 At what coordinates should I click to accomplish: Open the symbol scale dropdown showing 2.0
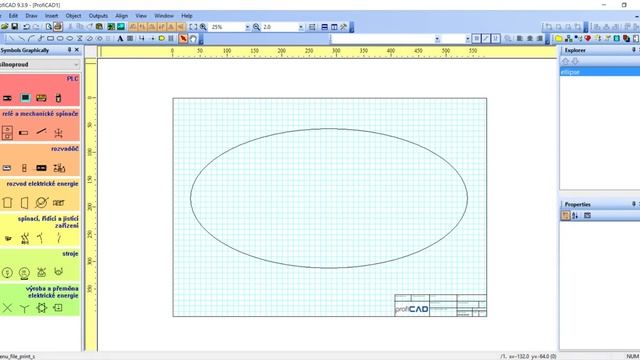tap(301, 27)
